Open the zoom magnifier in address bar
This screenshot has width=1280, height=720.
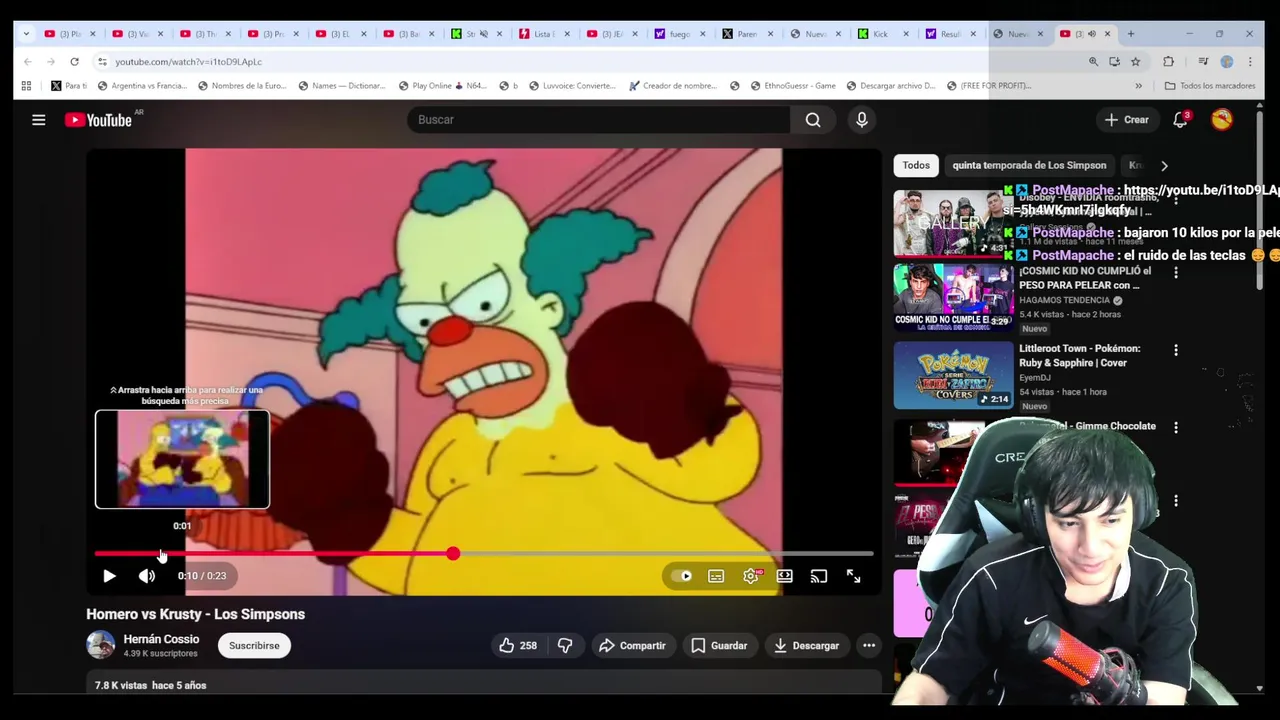point(1093,62)
